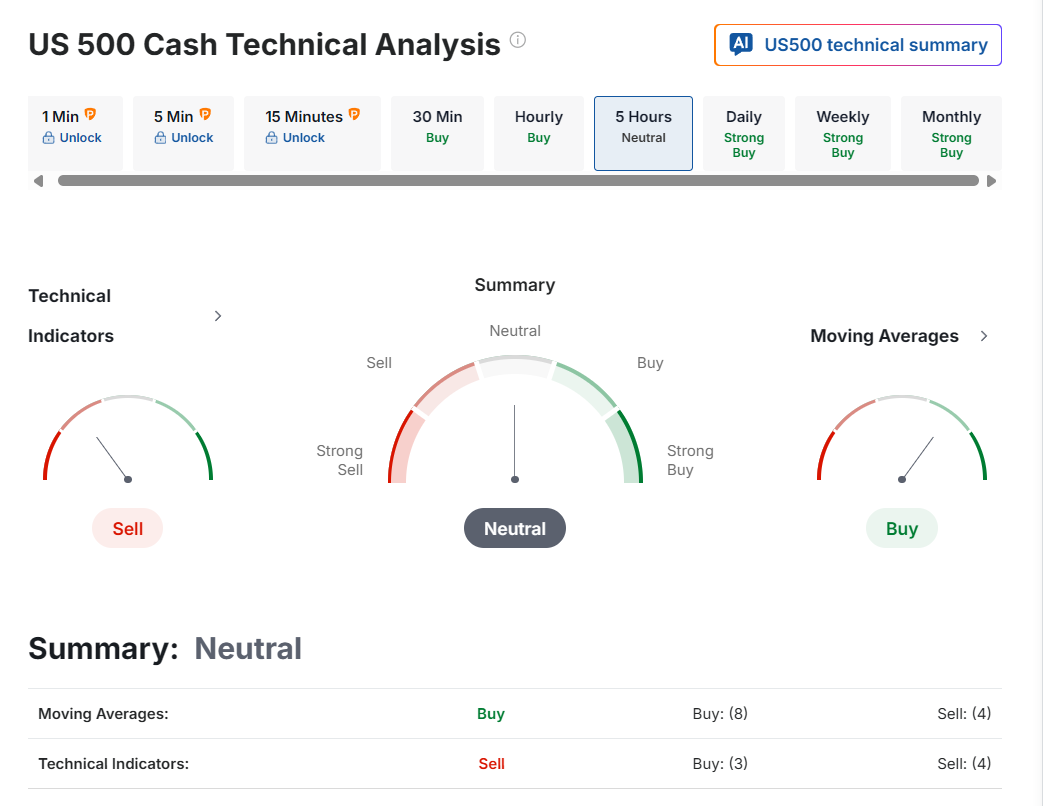This screenshot has width=1043, height=806.
Task: Click the AI chat icon badge
Action: tap(741, 44)
